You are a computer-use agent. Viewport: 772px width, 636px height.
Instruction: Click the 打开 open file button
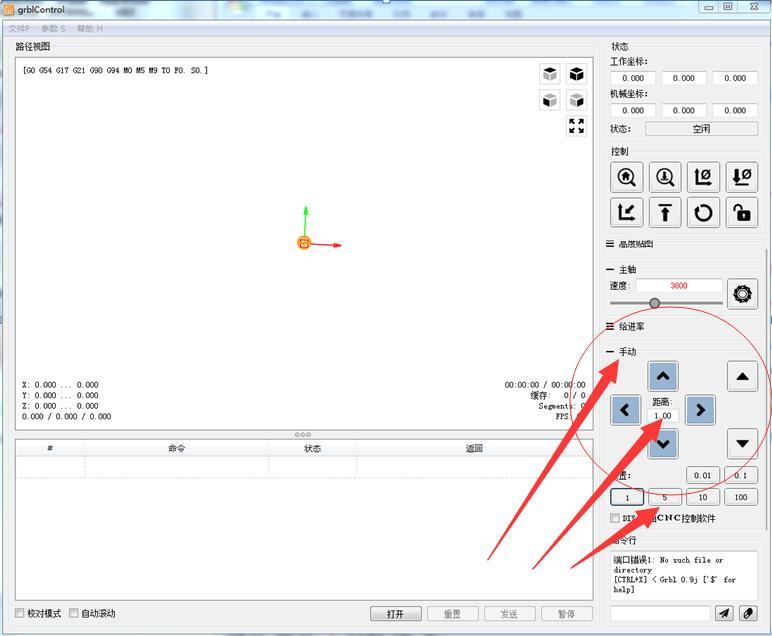[395, 614]
